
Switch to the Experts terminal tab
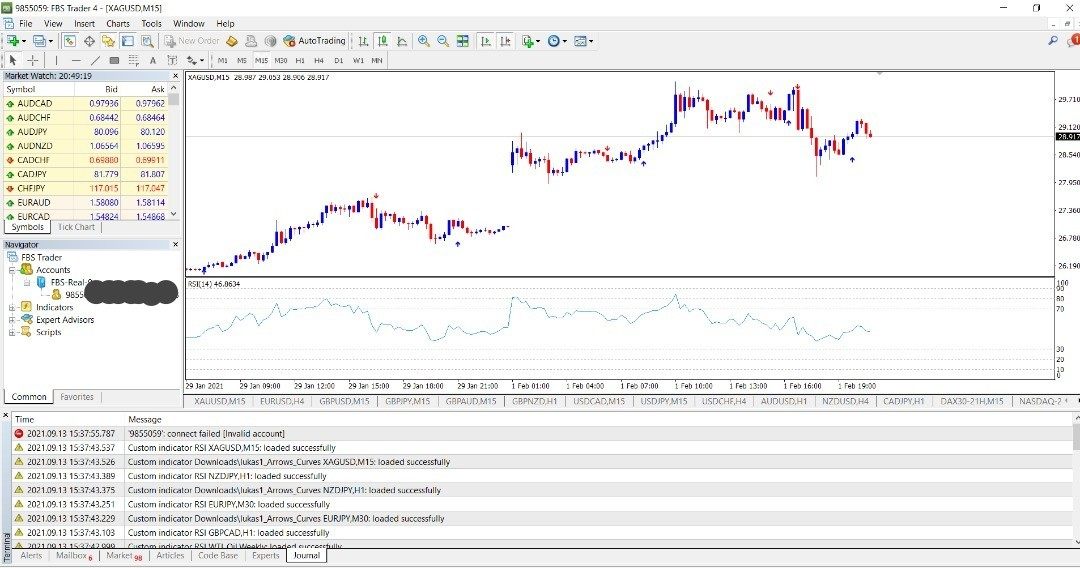pos(265,555)
